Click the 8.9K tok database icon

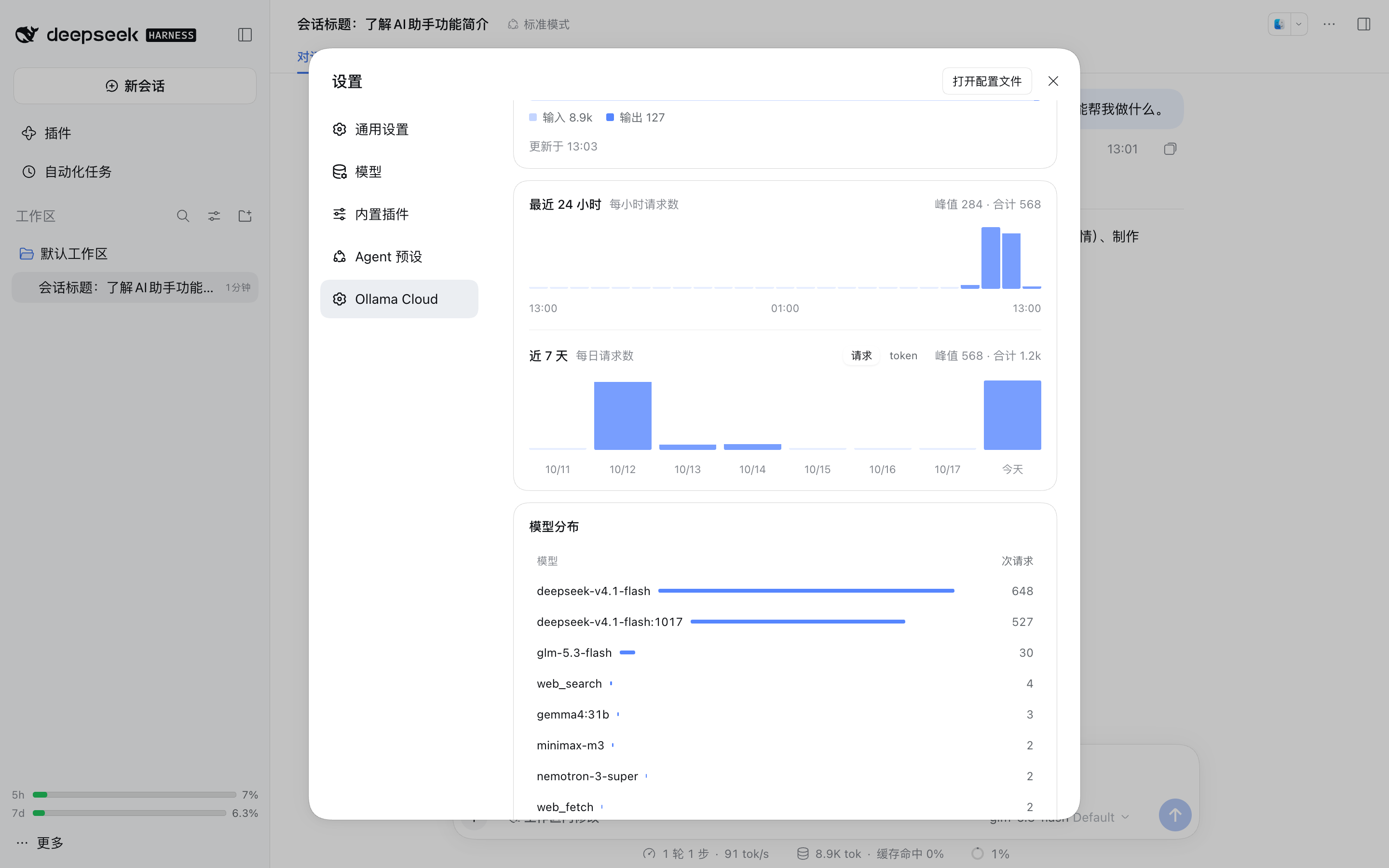pyautogui.click(x=803, y=854)
